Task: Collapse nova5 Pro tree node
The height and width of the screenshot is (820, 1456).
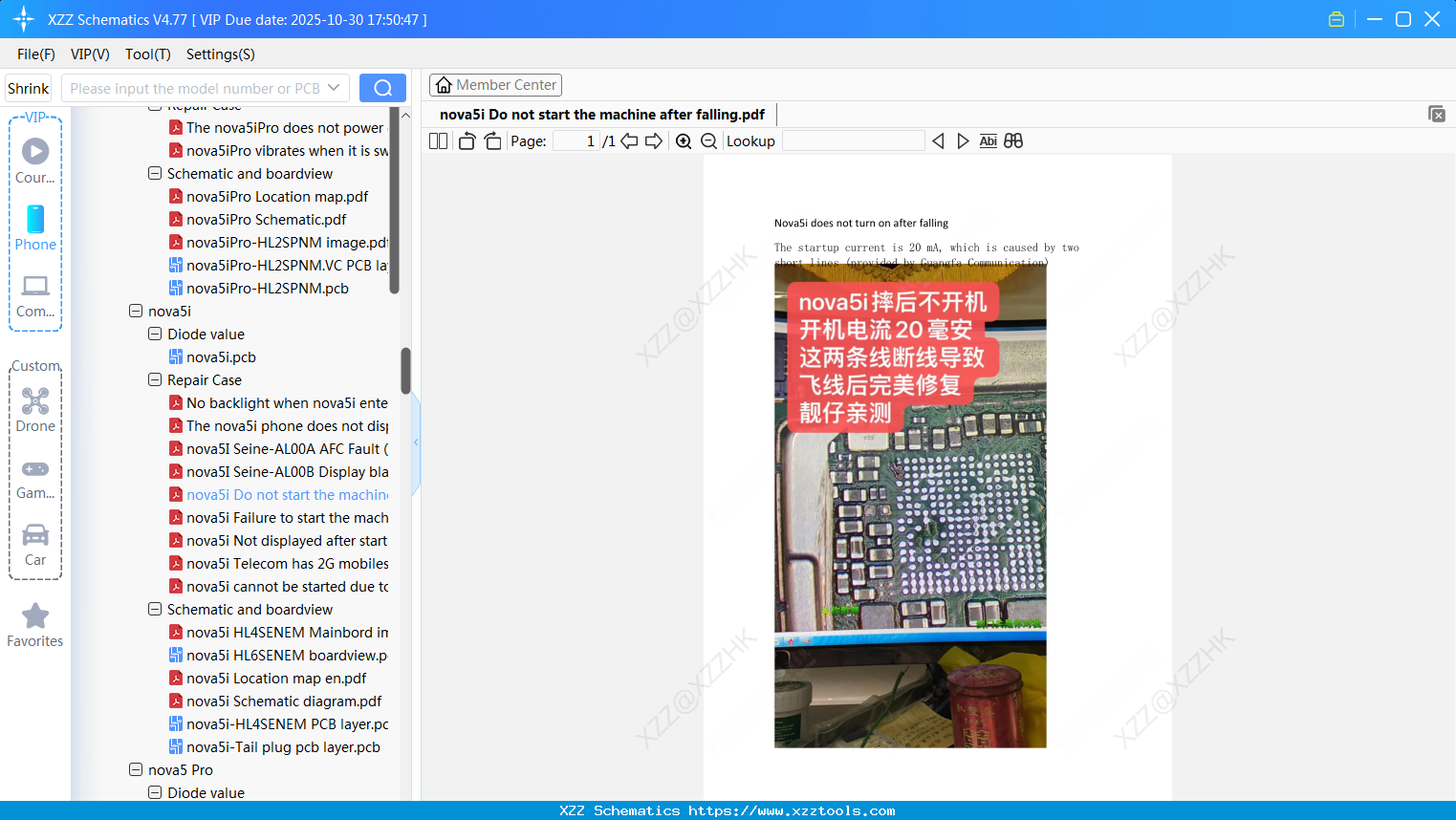Action: (136, 769)
